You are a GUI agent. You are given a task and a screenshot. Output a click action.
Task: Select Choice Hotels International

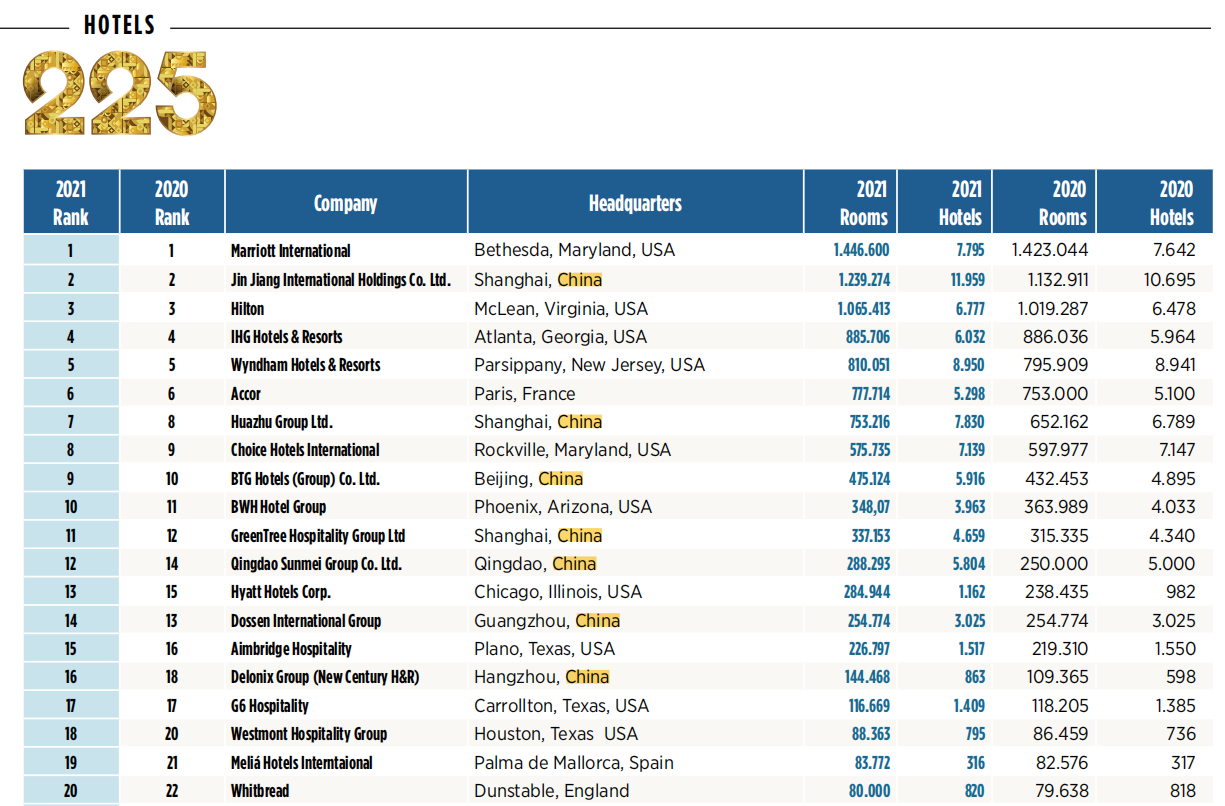[305, 450]
